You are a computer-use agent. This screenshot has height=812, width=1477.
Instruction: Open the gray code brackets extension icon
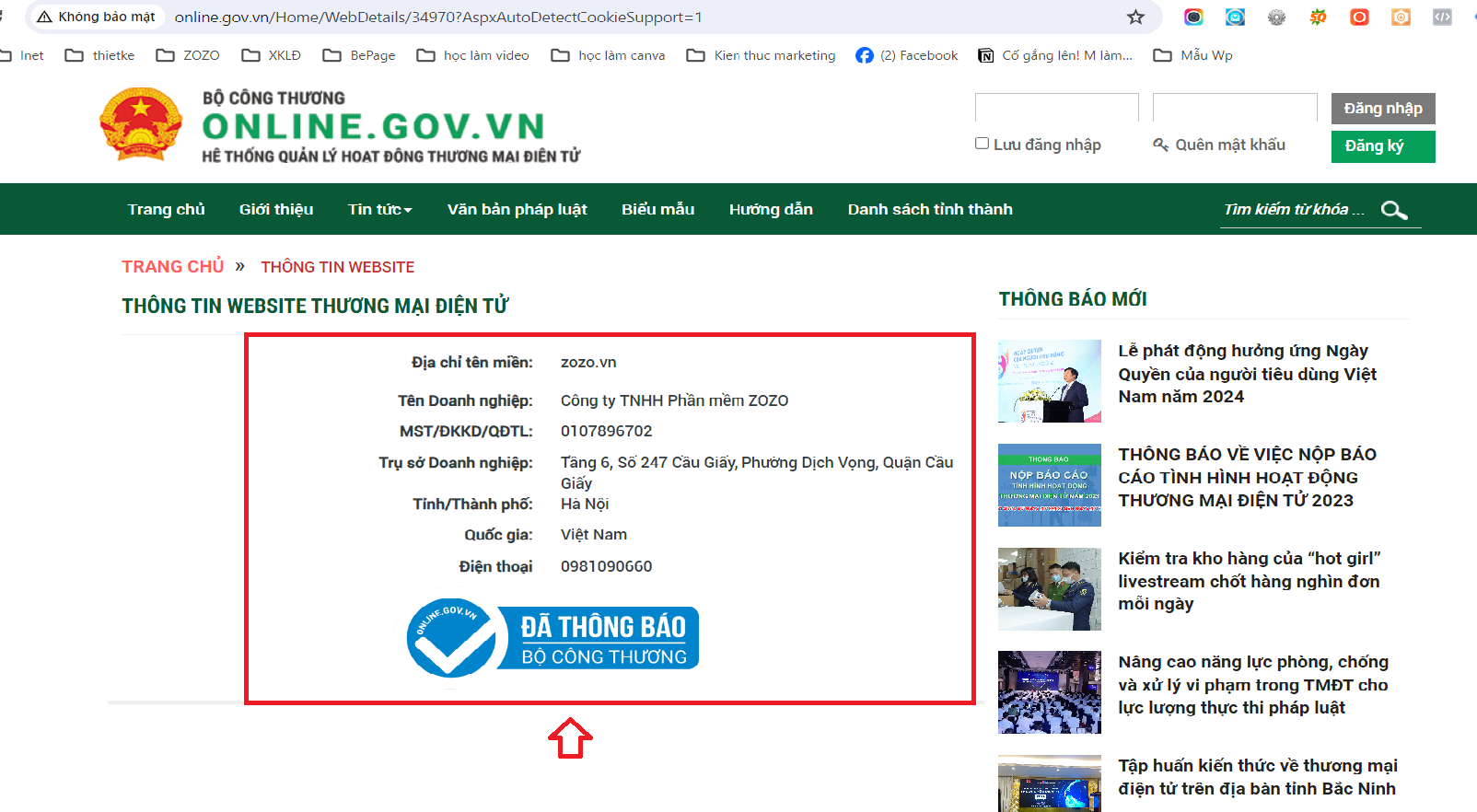(x=1442, y=17)
